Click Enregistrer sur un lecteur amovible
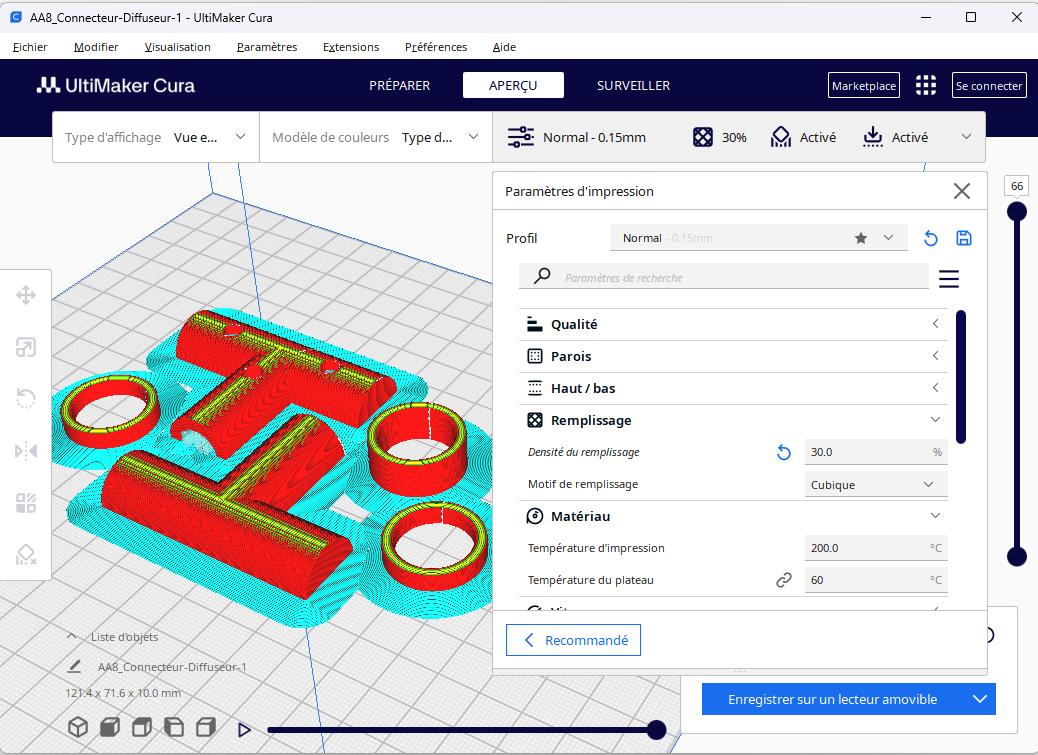The image size is (1038, 755). [832, 699]
